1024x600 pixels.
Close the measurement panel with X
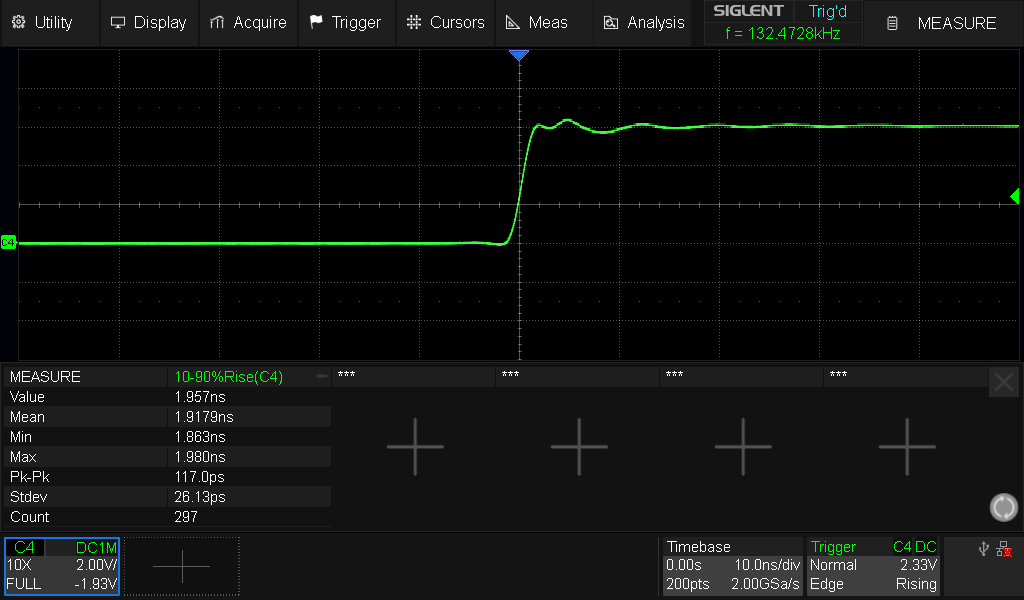pos(1004,382)
